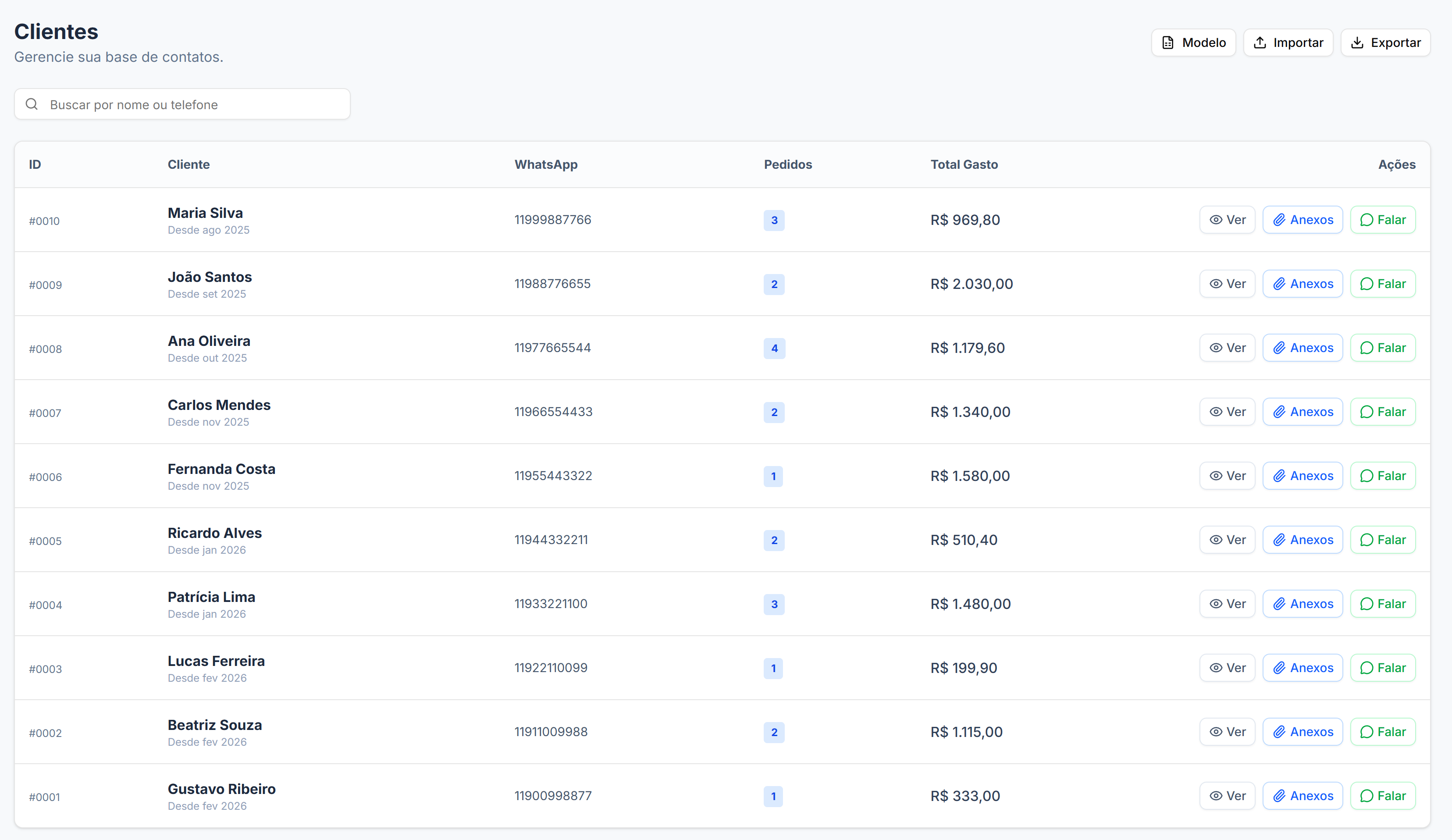Open attachments for Carlos Mendes
1452x840 pixels.
[1302, 412]
